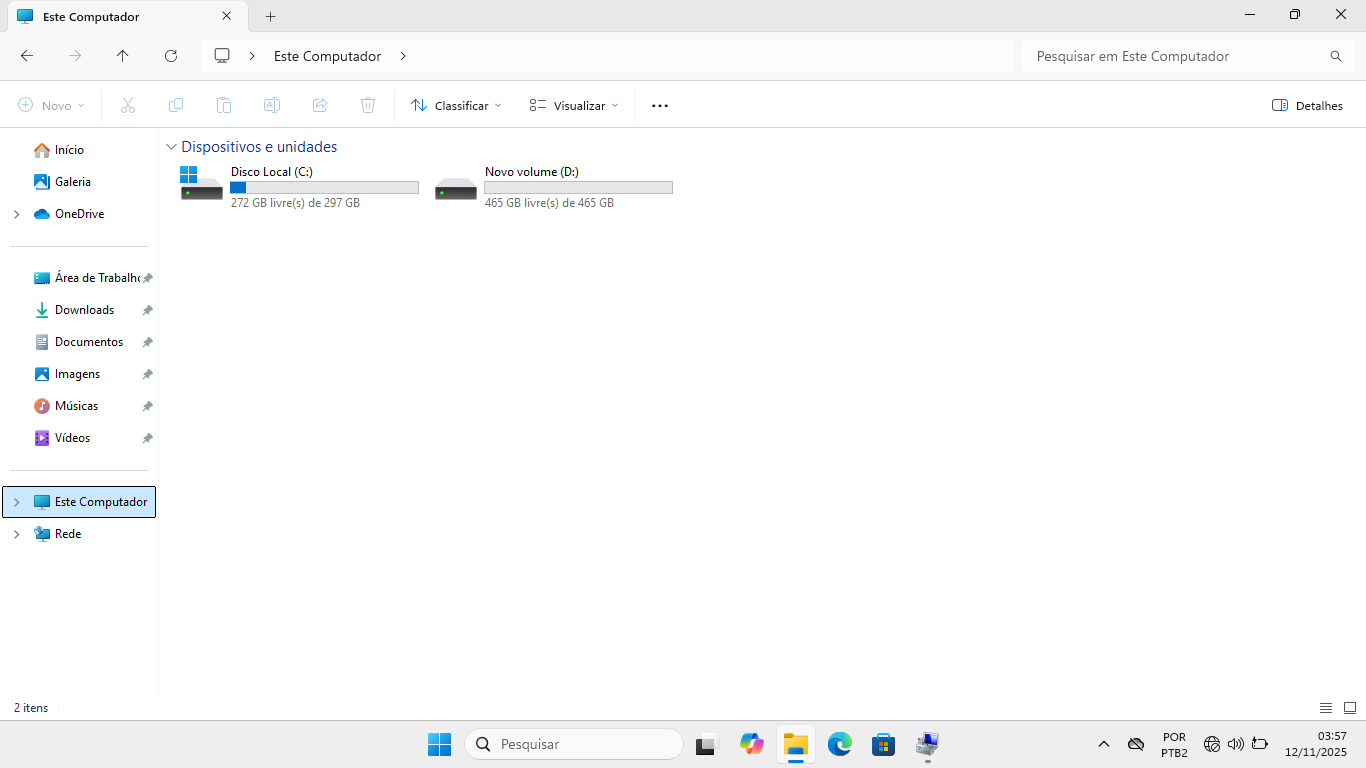Select the Cut icon in the toolbar
This screenshot has height=768, width=1366.
[x=128, y=105]
